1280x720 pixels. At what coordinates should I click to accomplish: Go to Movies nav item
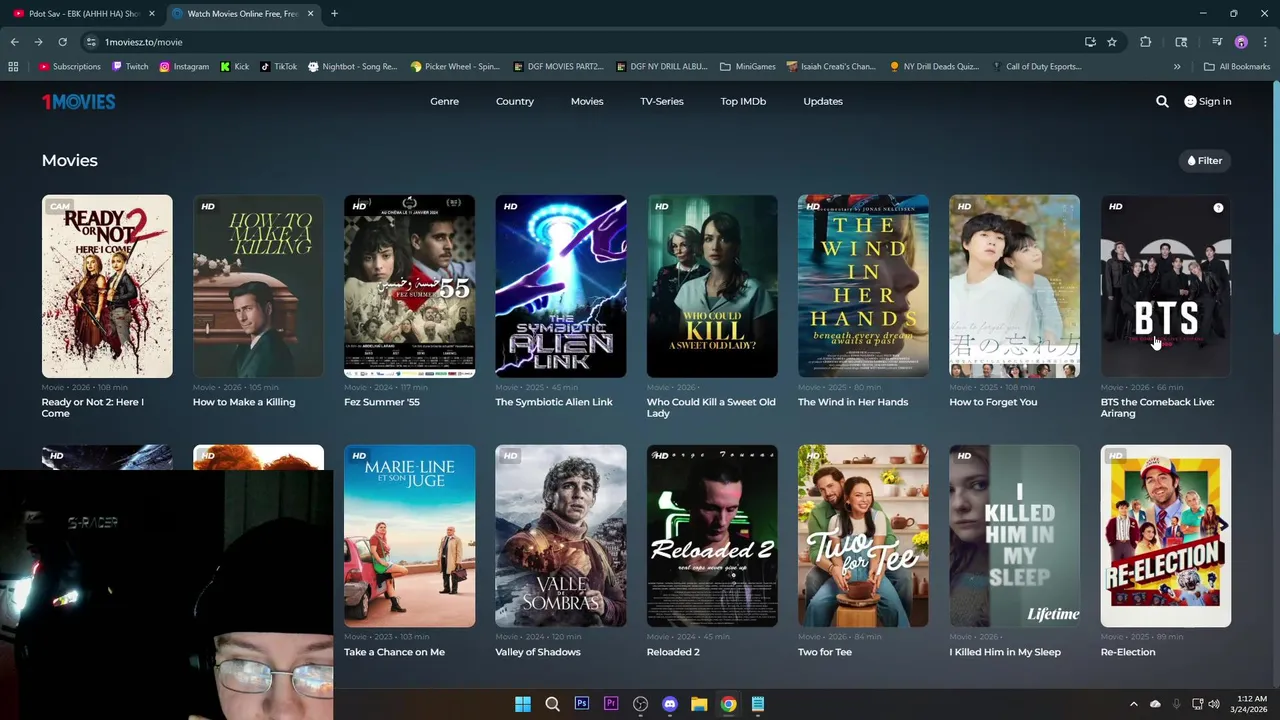click(x=587, y=101)
